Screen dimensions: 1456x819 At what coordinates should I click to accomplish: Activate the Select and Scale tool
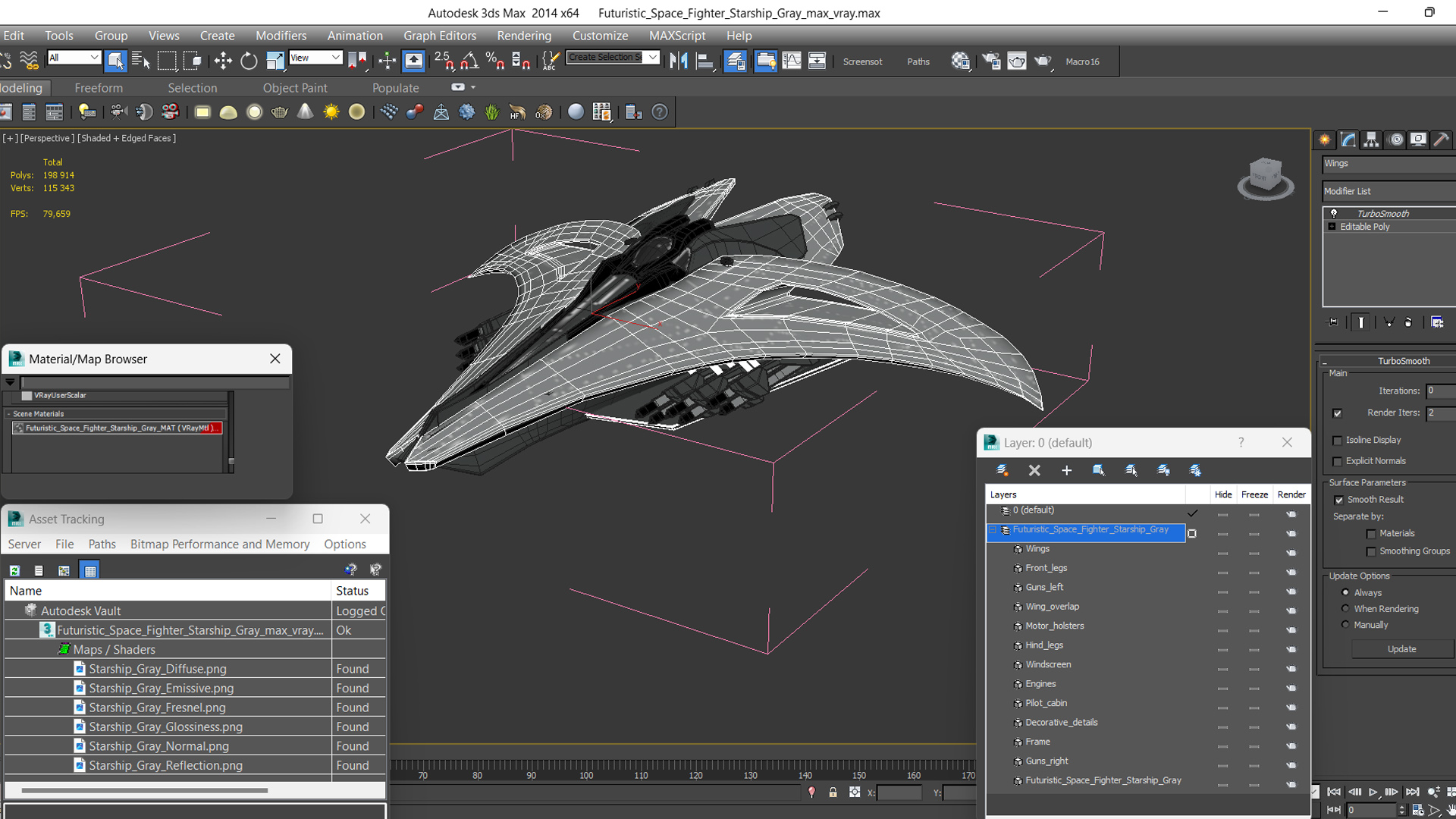pos(275,61)
